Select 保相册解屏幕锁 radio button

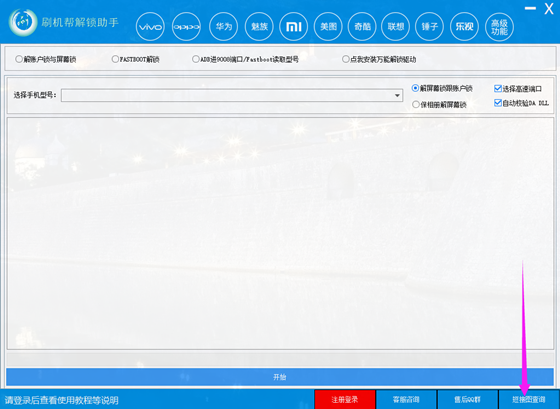coord(439,105)
